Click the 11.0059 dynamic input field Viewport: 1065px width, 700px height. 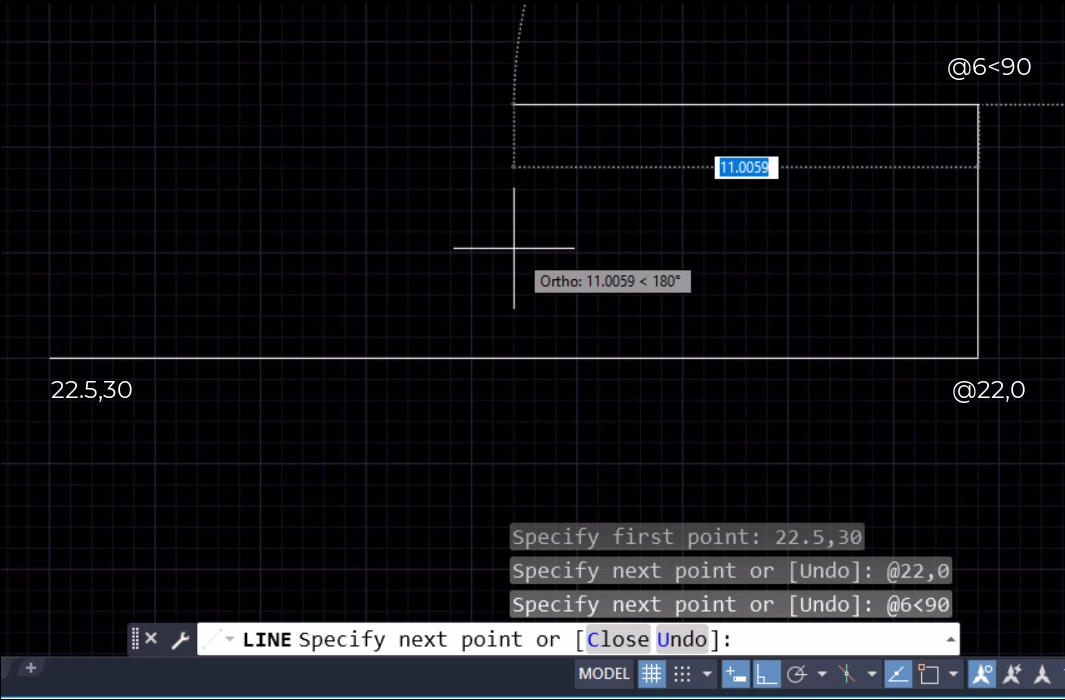tap(744, 166)
